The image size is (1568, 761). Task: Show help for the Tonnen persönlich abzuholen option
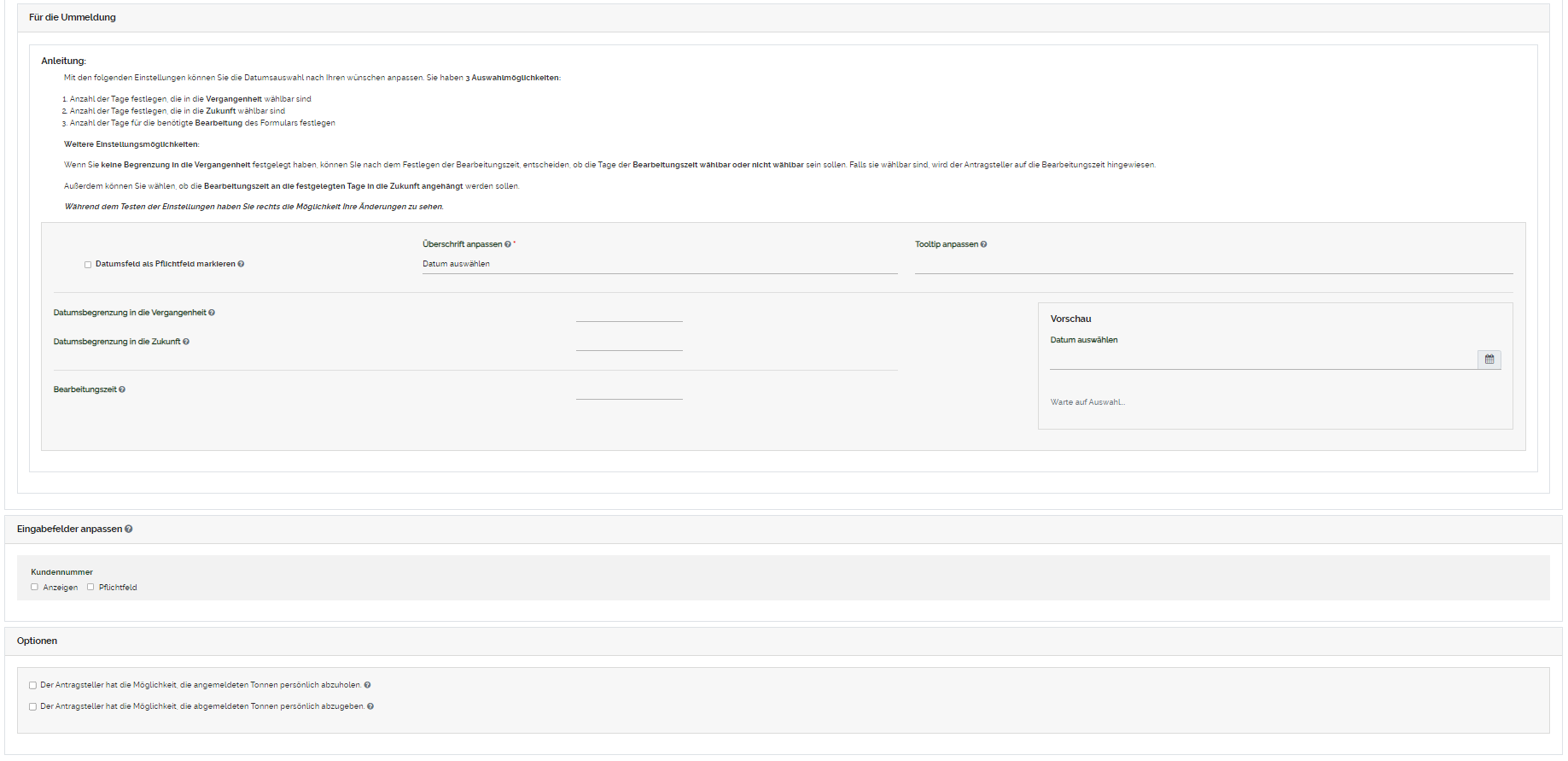[367, 685]
